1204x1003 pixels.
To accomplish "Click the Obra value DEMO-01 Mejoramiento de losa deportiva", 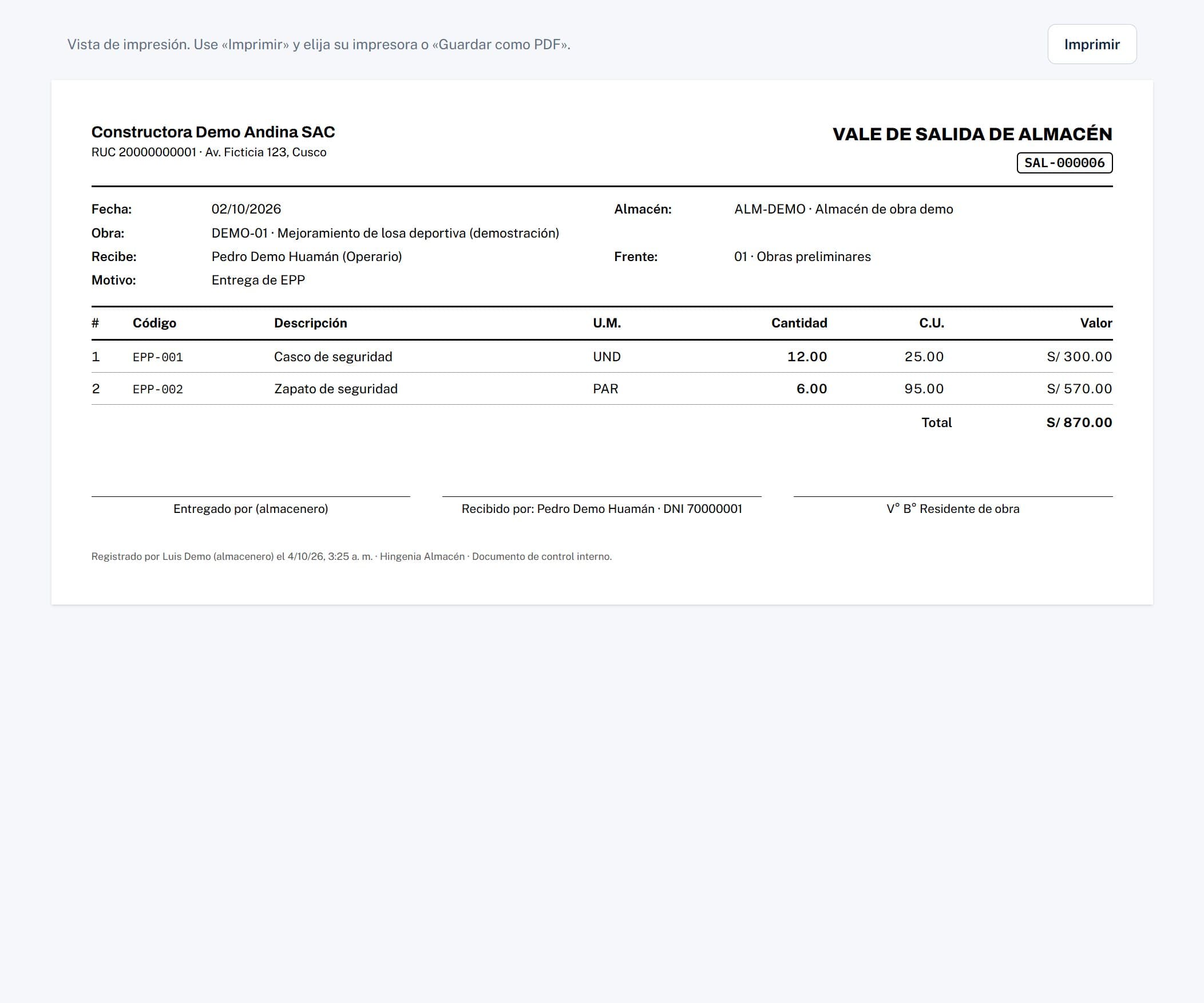I will pos(385,234).
